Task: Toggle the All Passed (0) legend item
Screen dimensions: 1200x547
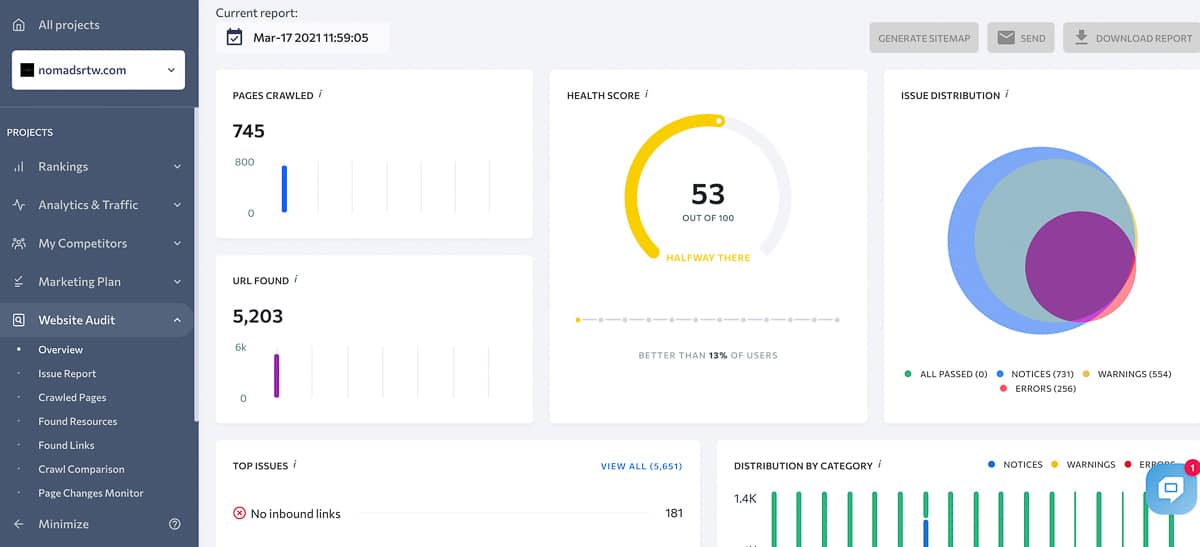Action: click(x=946, y=374)
